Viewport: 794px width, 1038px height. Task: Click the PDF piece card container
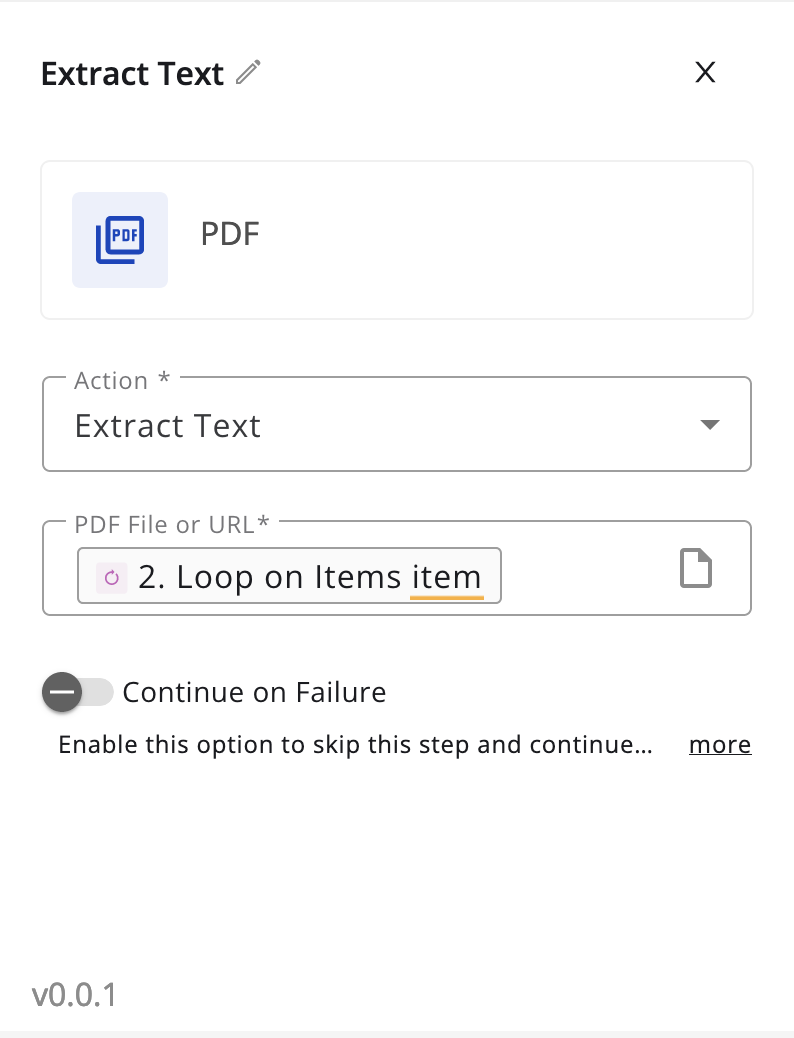[397, 240]
